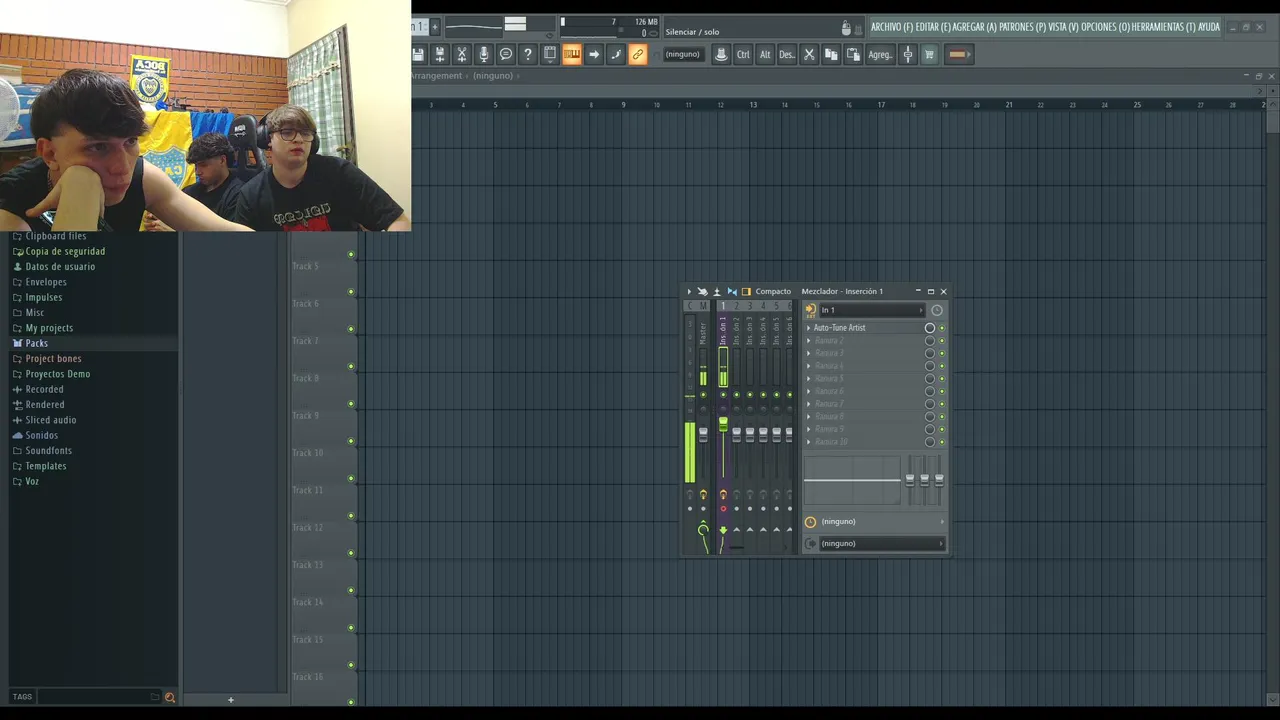
Task: Open the HERRAMIENTAS menu
Action: pyautogui.click(x=1164, y=27)
